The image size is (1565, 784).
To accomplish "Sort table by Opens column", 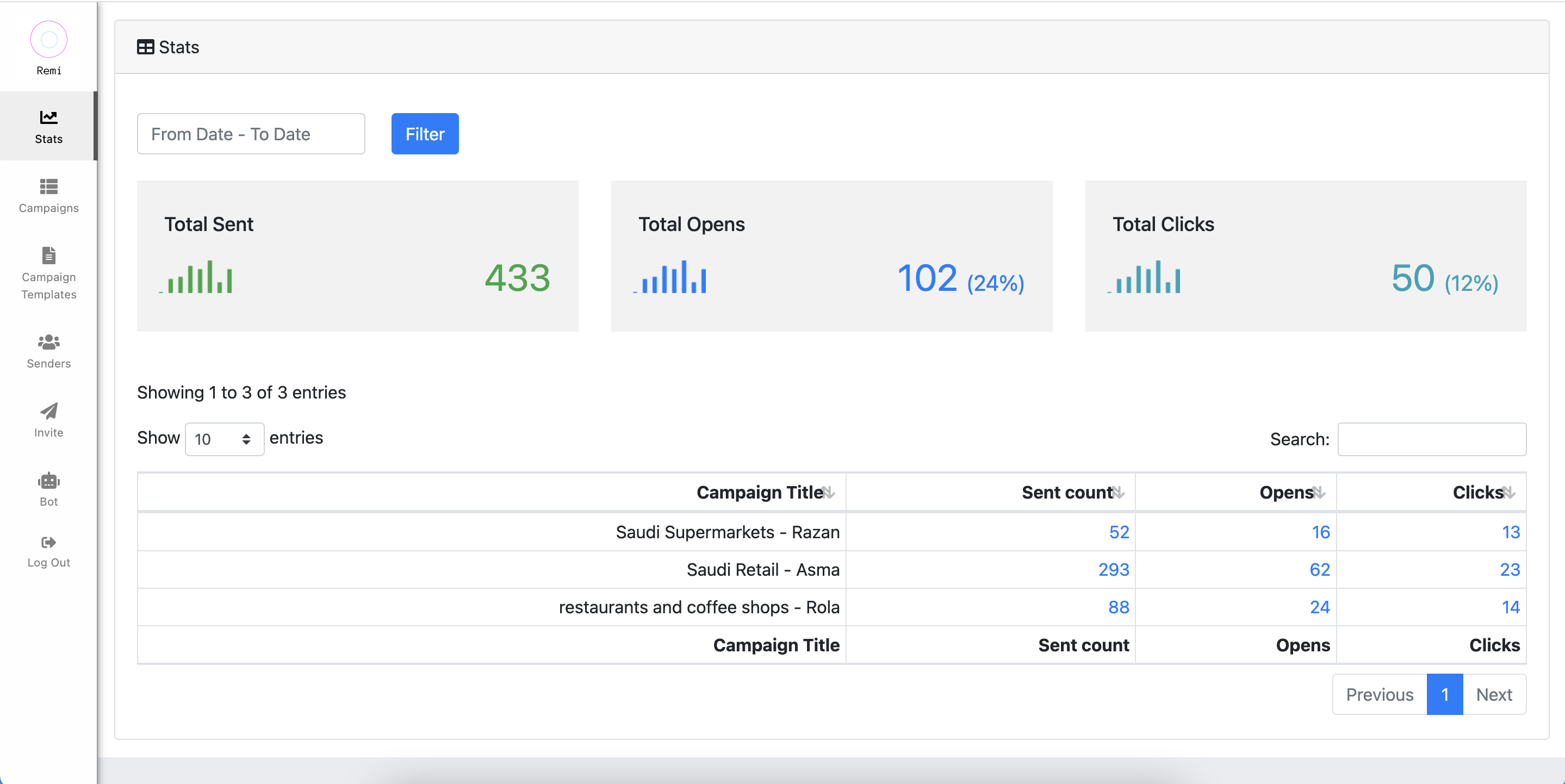I will 1291,493.
